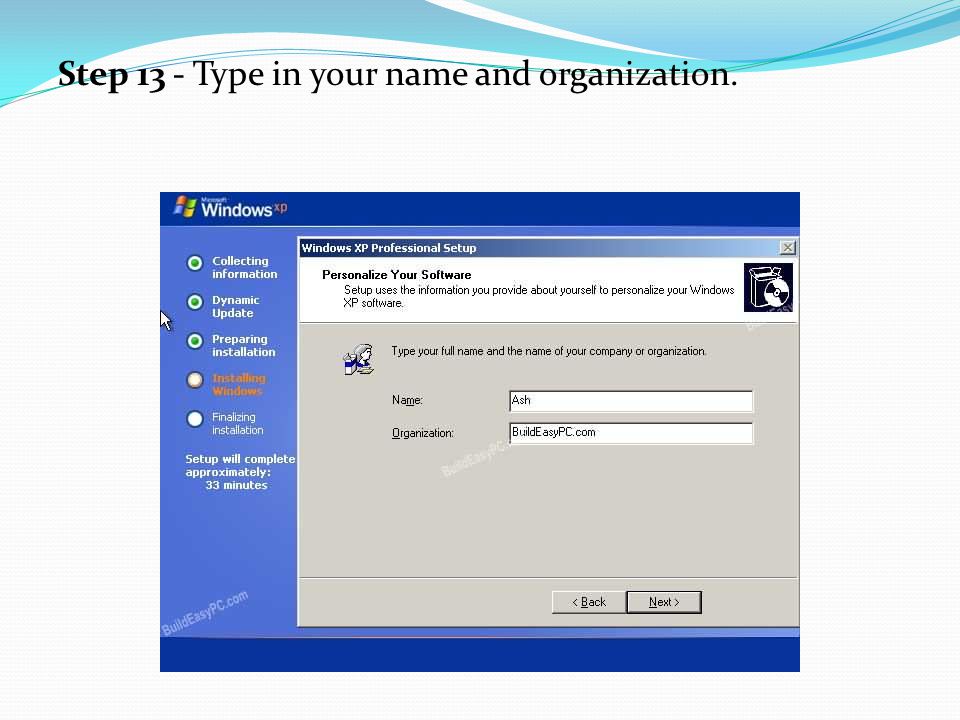Viewport: 960px width, 720px height.
Task: Click the software box and CD icon
Action: (768, 288)
